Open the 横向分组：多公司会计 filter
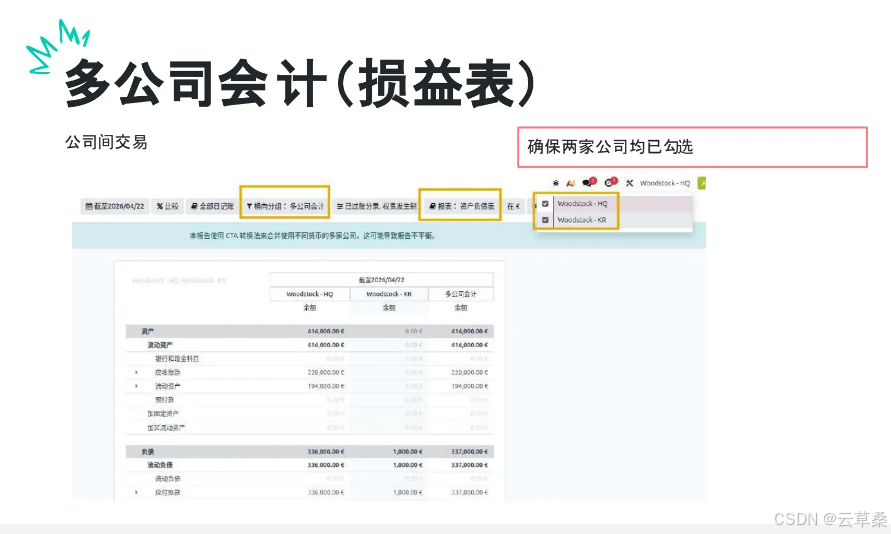 pyautogui.click(x=285, y=206)
